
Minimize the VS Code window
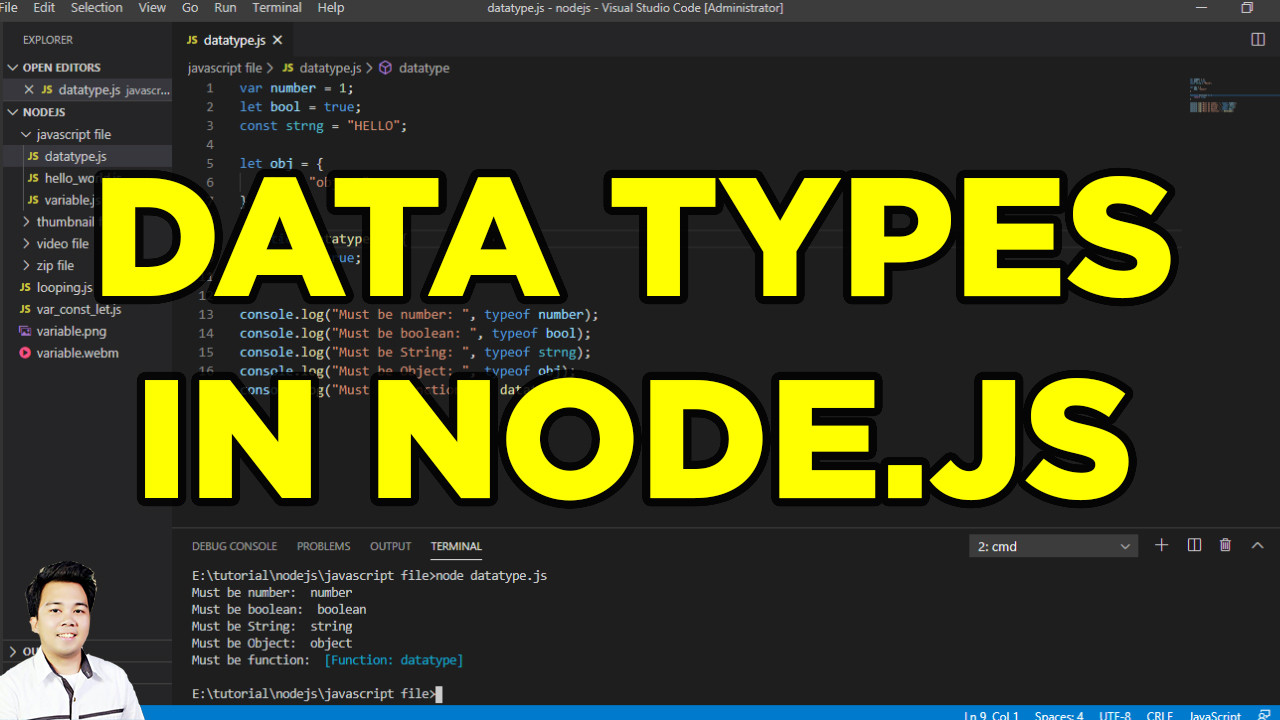coord(1201,8)
